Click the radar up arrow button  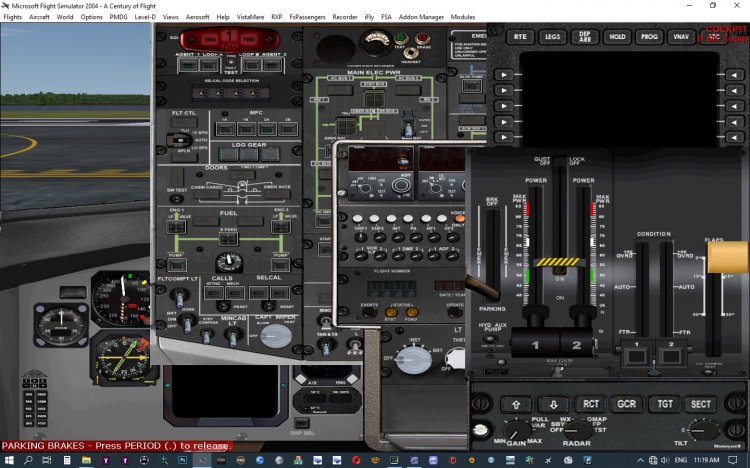[x=516, y=405]
